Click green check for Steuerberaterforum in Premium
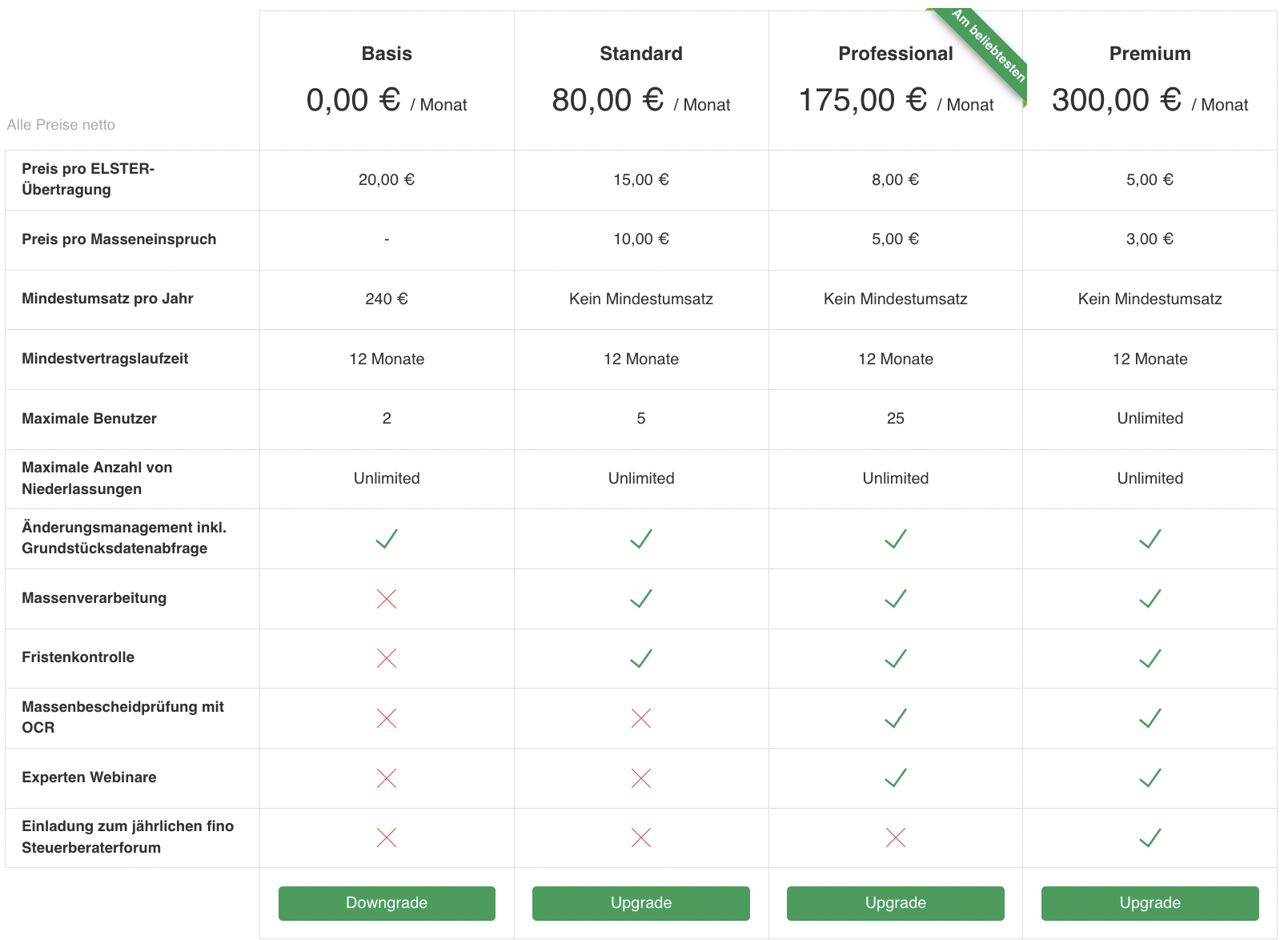Screen dimensions: 1288x940 1150,838
